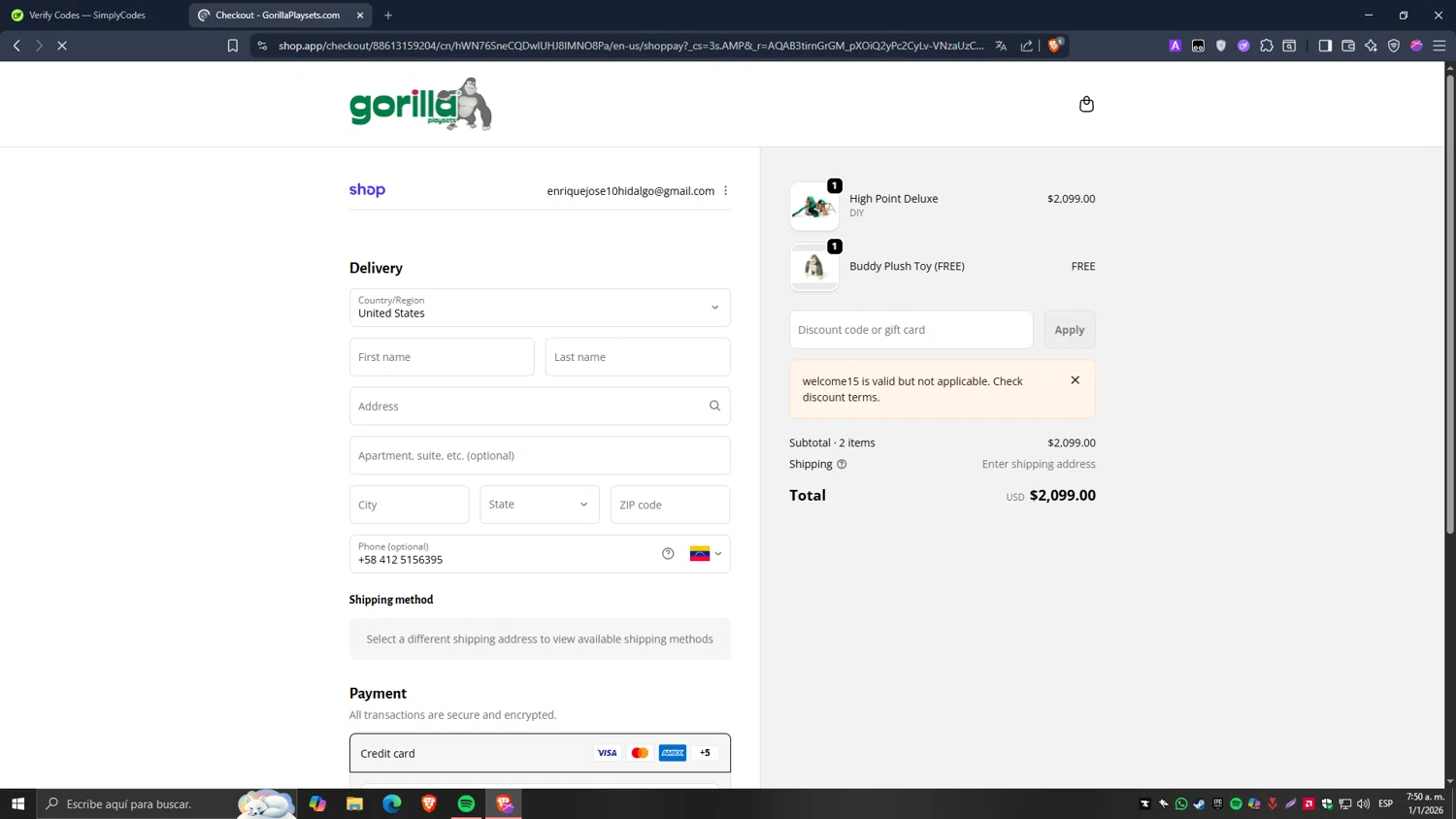Focus the First name field
The height and width of the screenshot is (819, 1456).
(442, 357)
